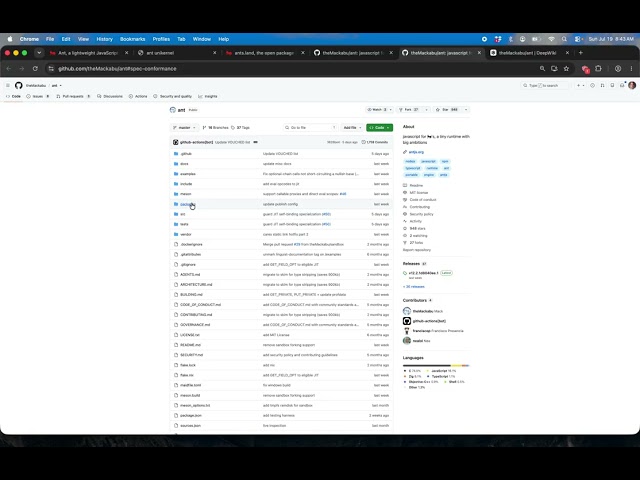Expand the Add file dropdown
Screen dimensions: 640x480
point(352,128)
